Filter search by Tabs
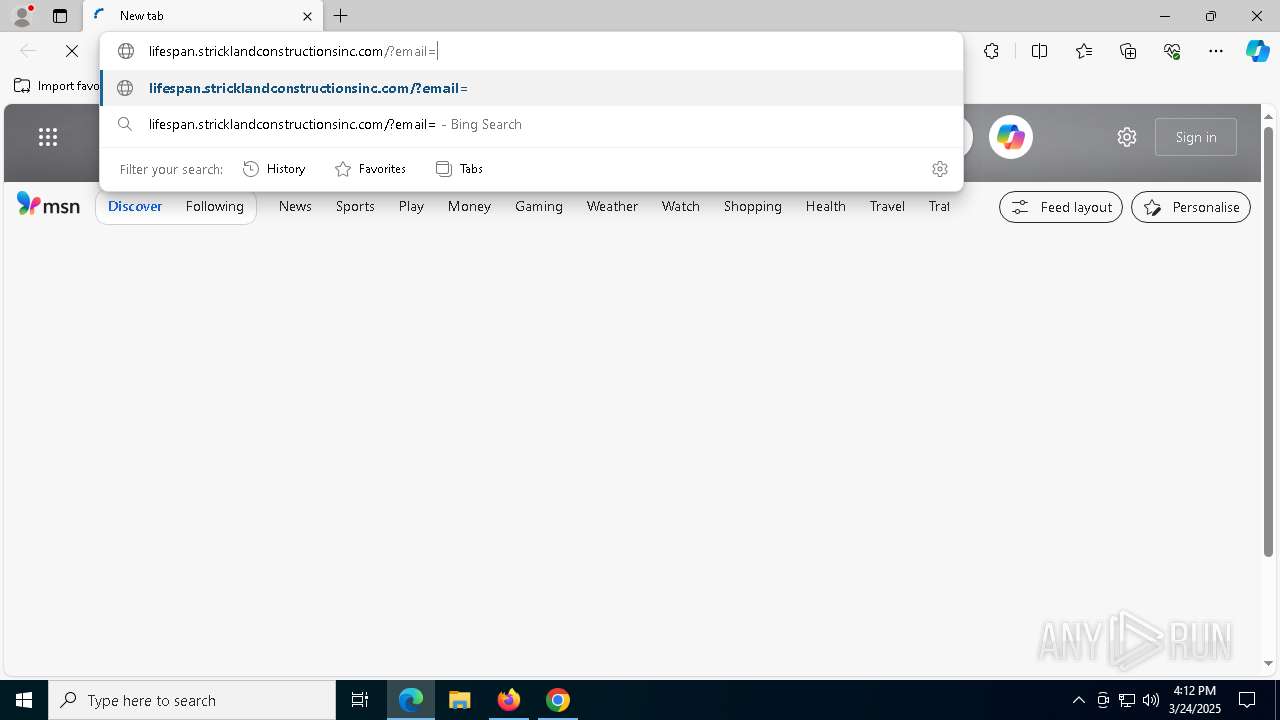The image size is (1280, 720). point(460,169)
